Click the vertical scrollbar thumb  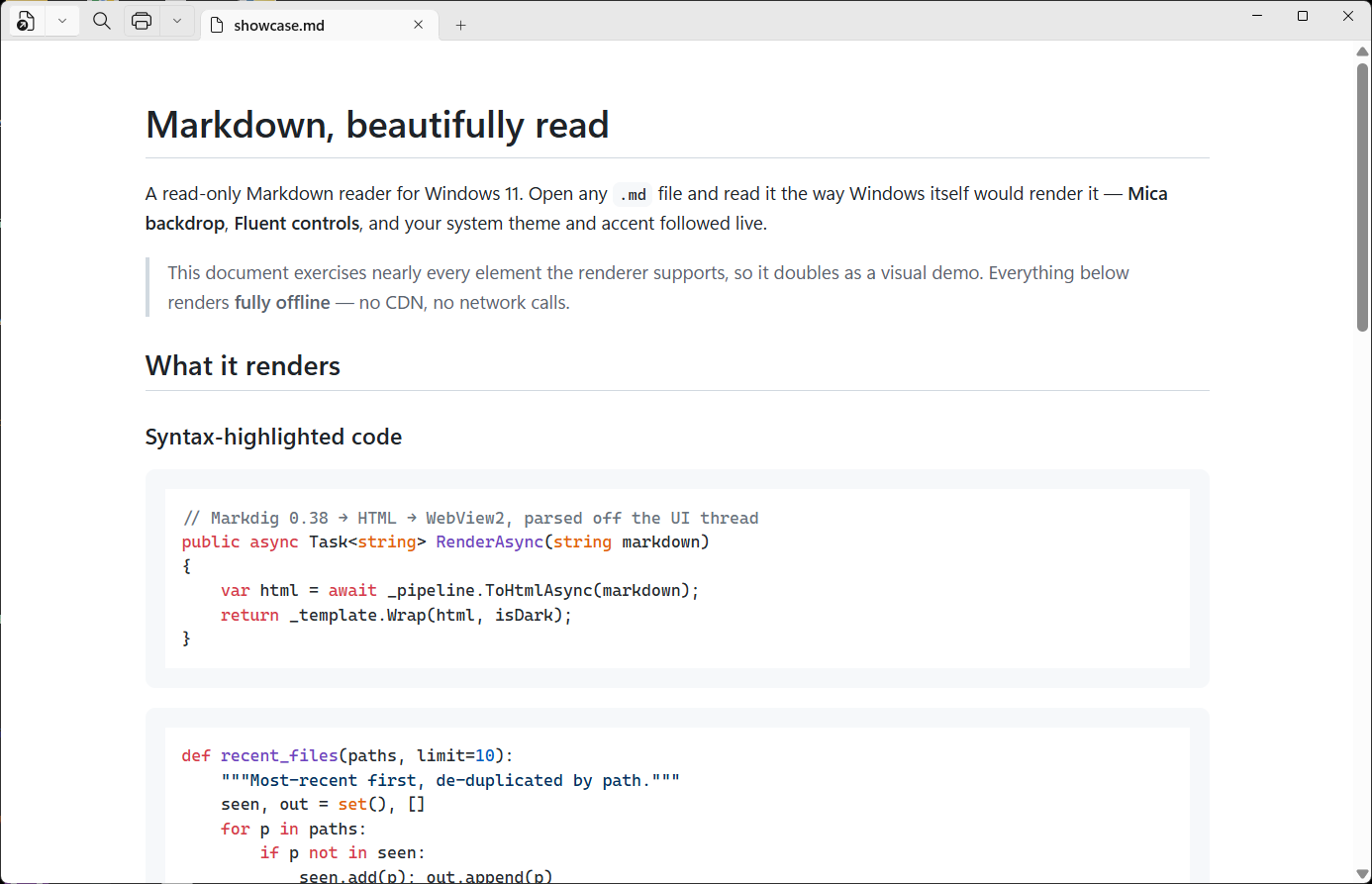pyautogui.click(x=1362, y=196)
